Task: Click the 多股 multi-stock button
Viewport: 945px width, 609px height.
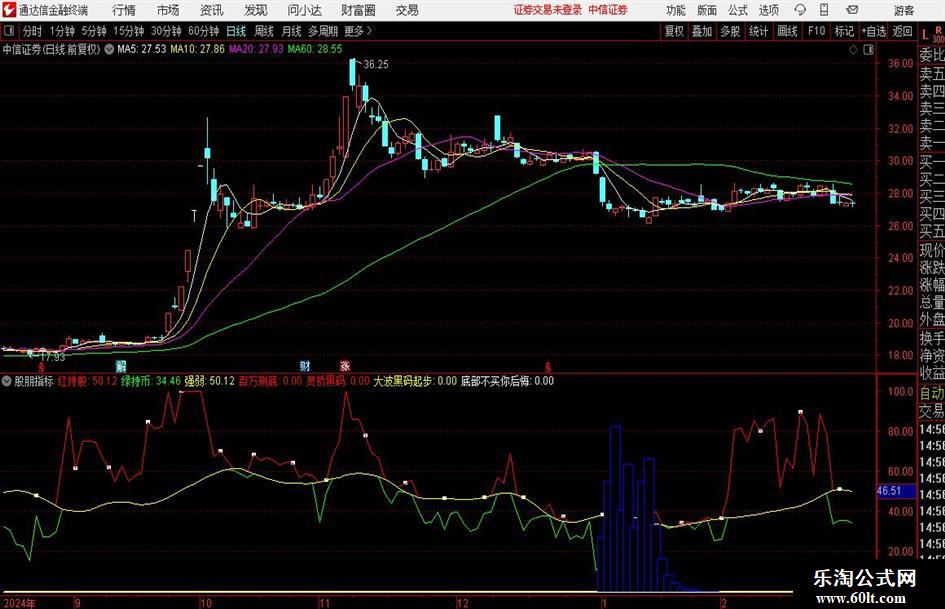Action: point(730,31)
